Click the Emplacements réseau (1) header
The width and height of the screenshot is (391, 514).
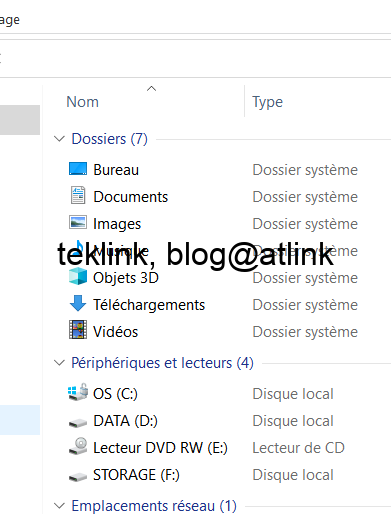coord(154,506)
